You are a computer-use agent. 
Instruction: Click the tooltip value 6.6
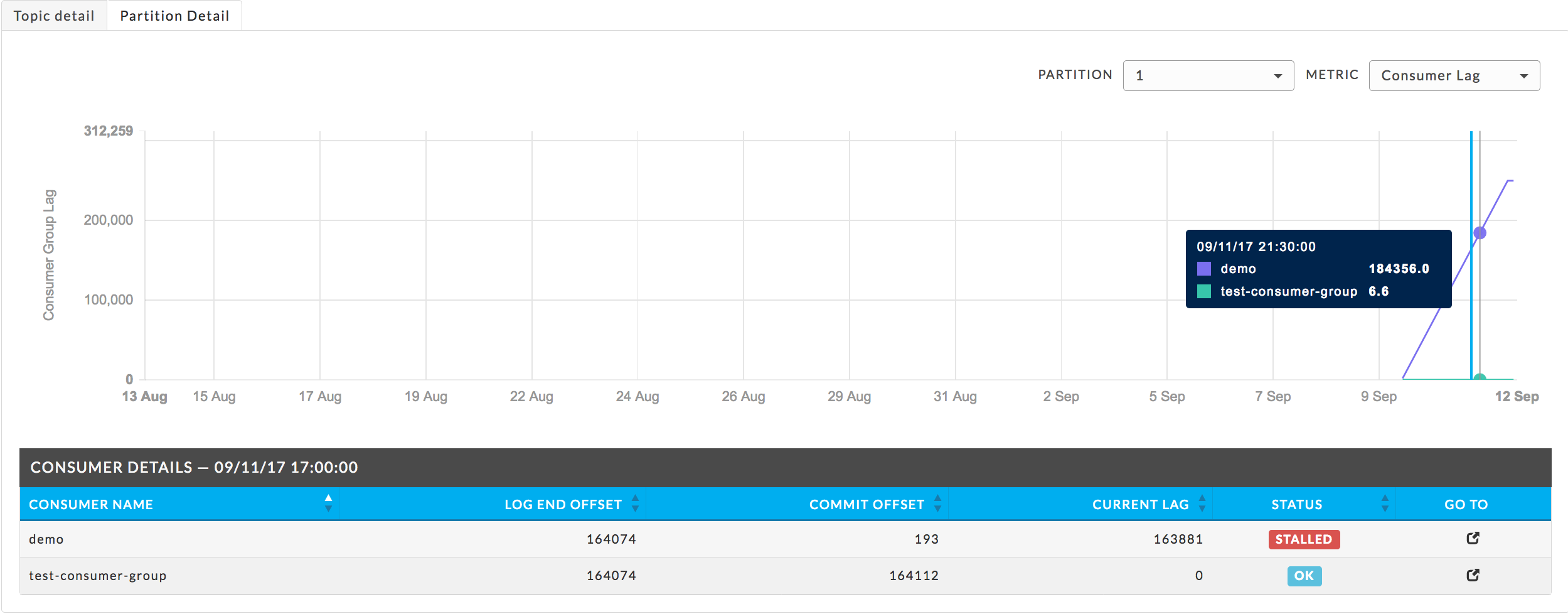coord(1378,291)
